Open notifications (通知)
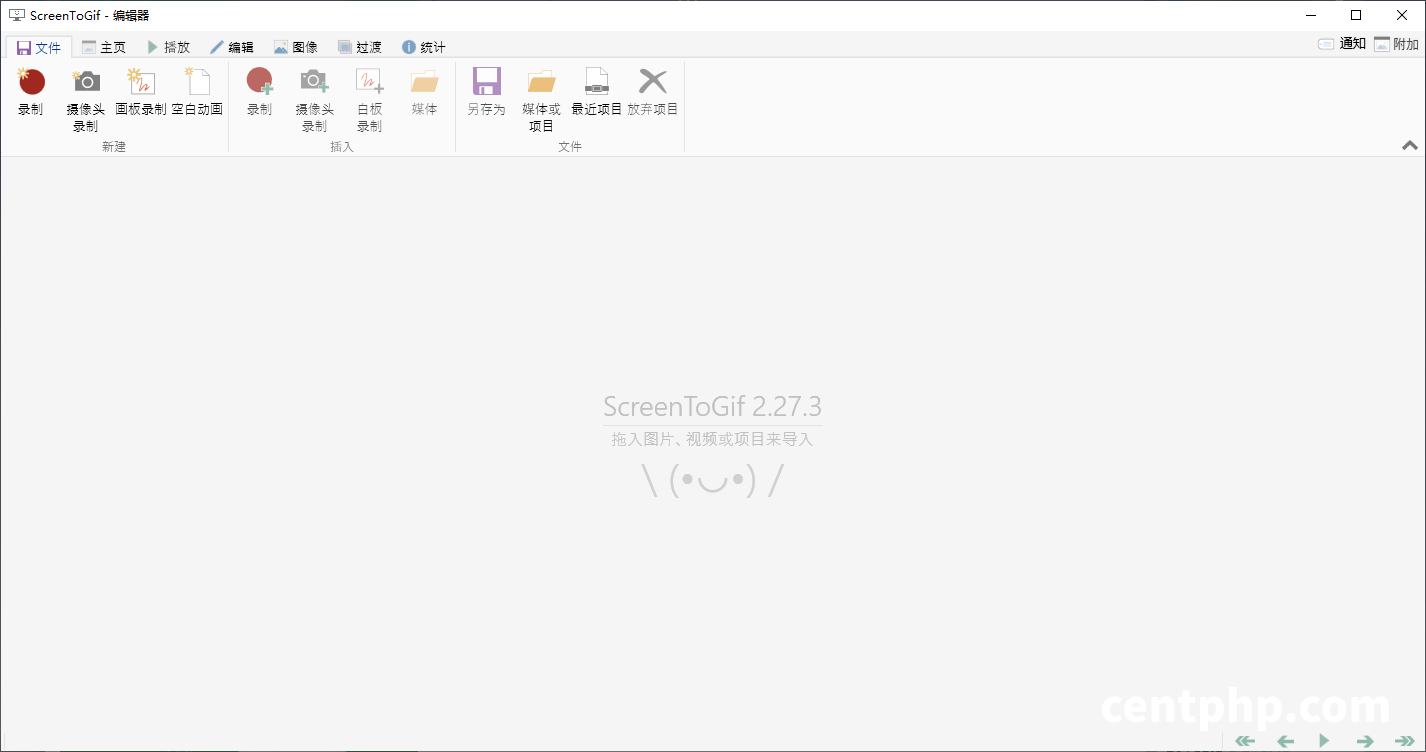This screenshot has width=1426, height=752. tap(1342, 44)
